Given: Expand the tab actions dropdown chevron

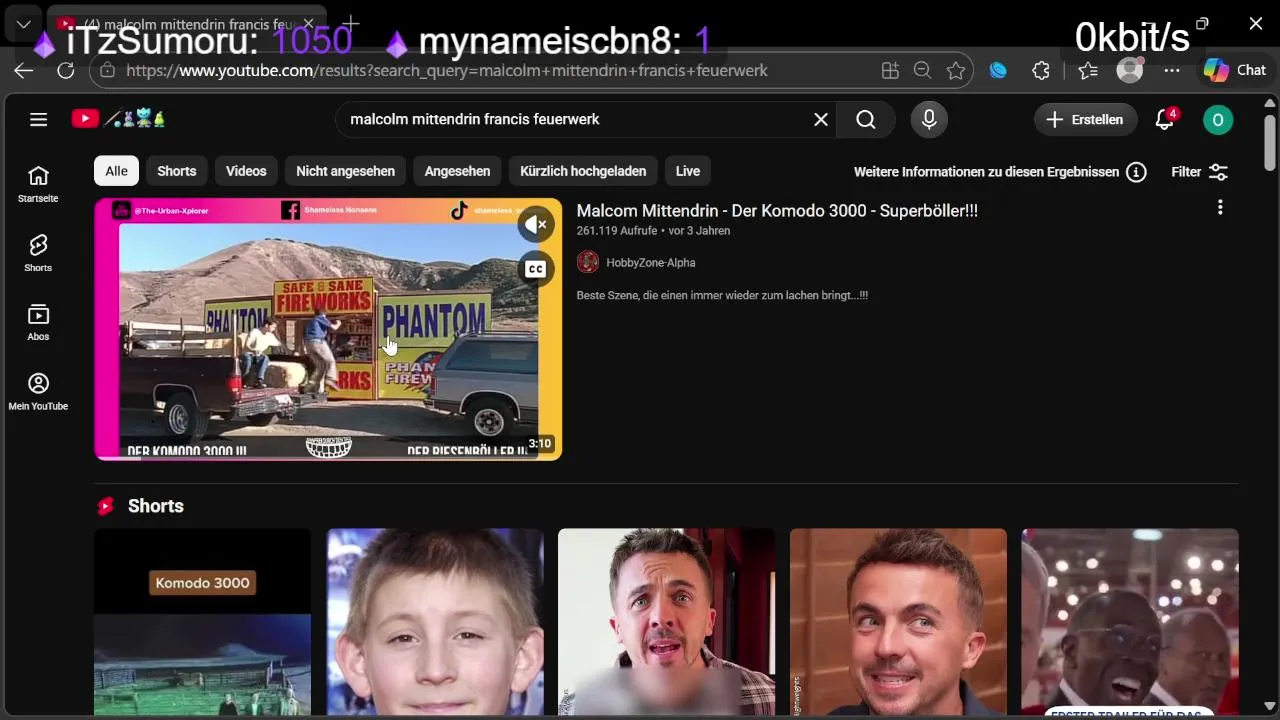Looking at the screenshot, I should 23,24.
